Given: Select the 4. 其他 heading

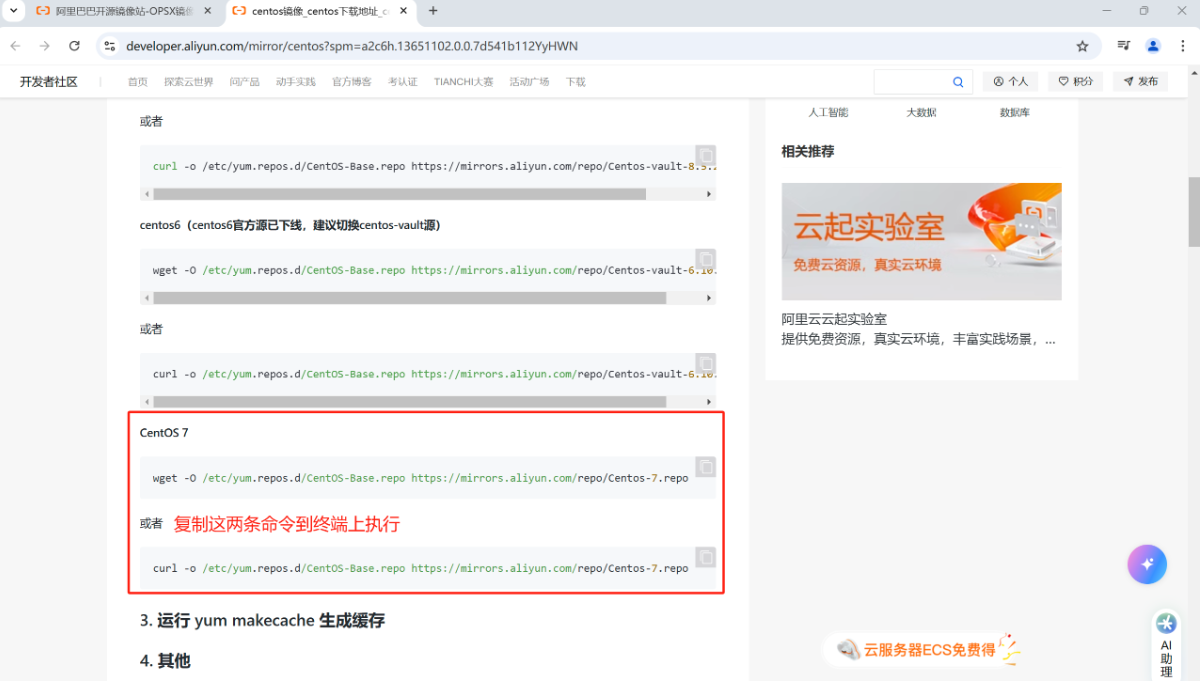Looking at the screenshot, I should tap(165, 661).
